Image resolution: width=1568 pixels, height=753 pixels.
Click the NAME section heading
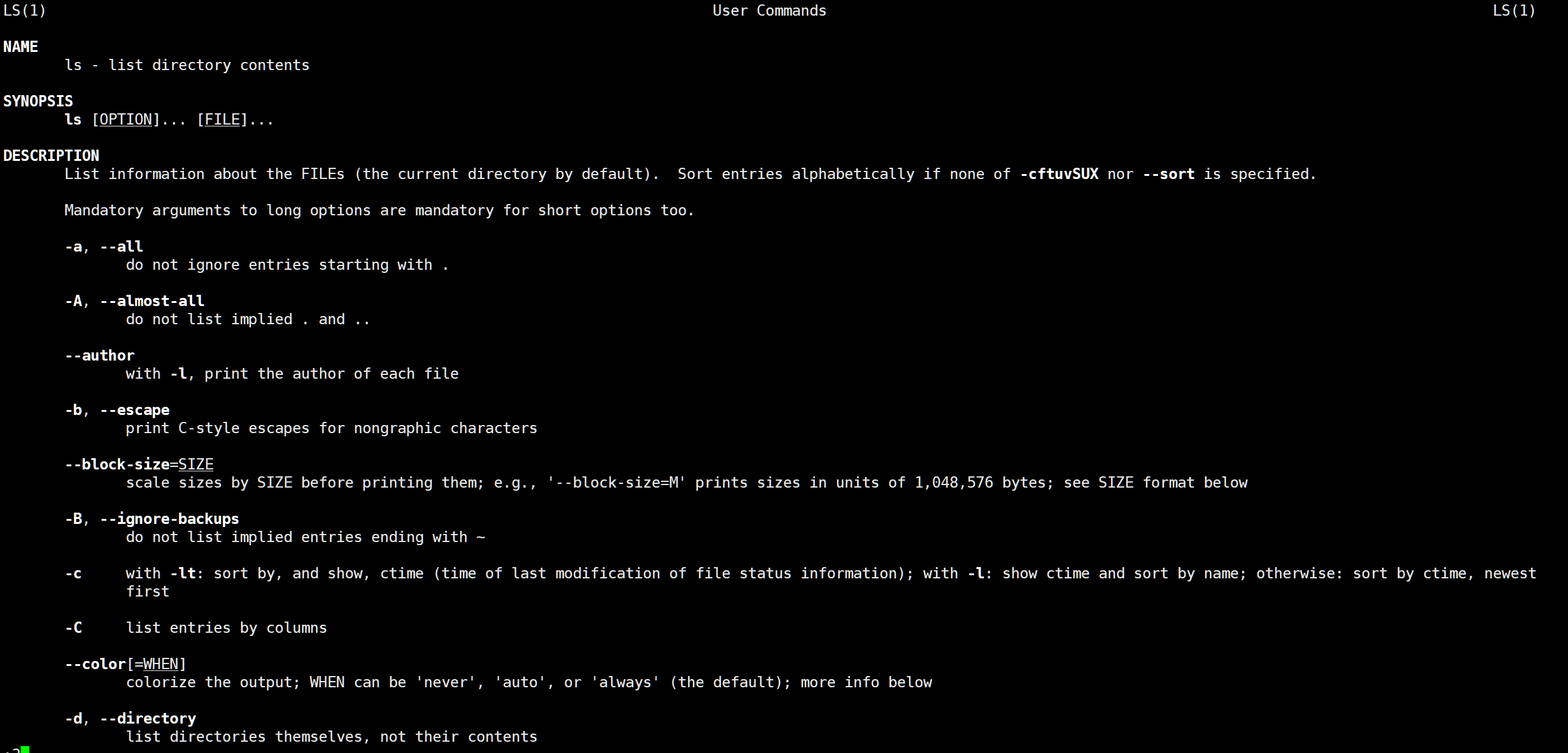21,47
